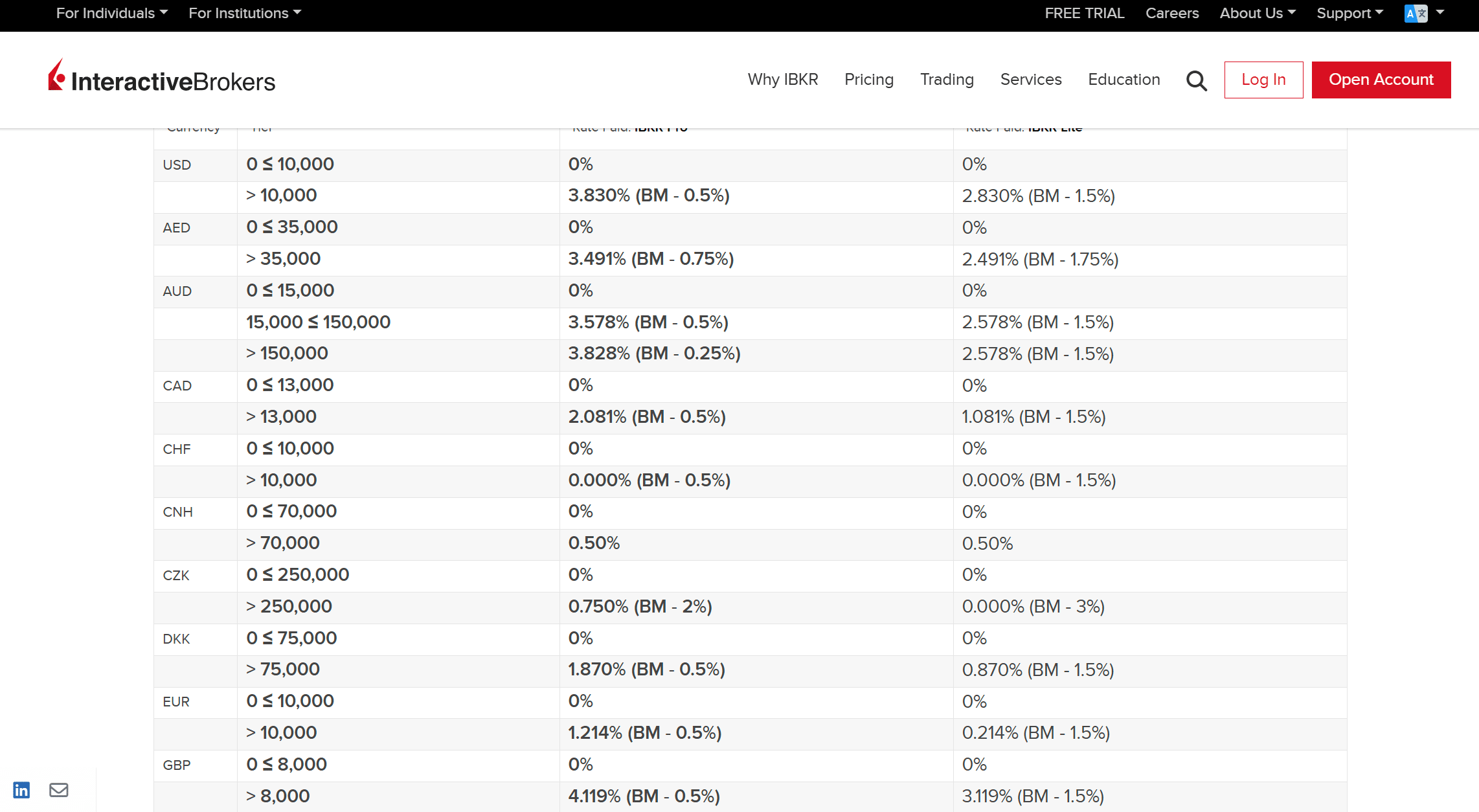
Task: Click the Log In button
Action: 1263,80
